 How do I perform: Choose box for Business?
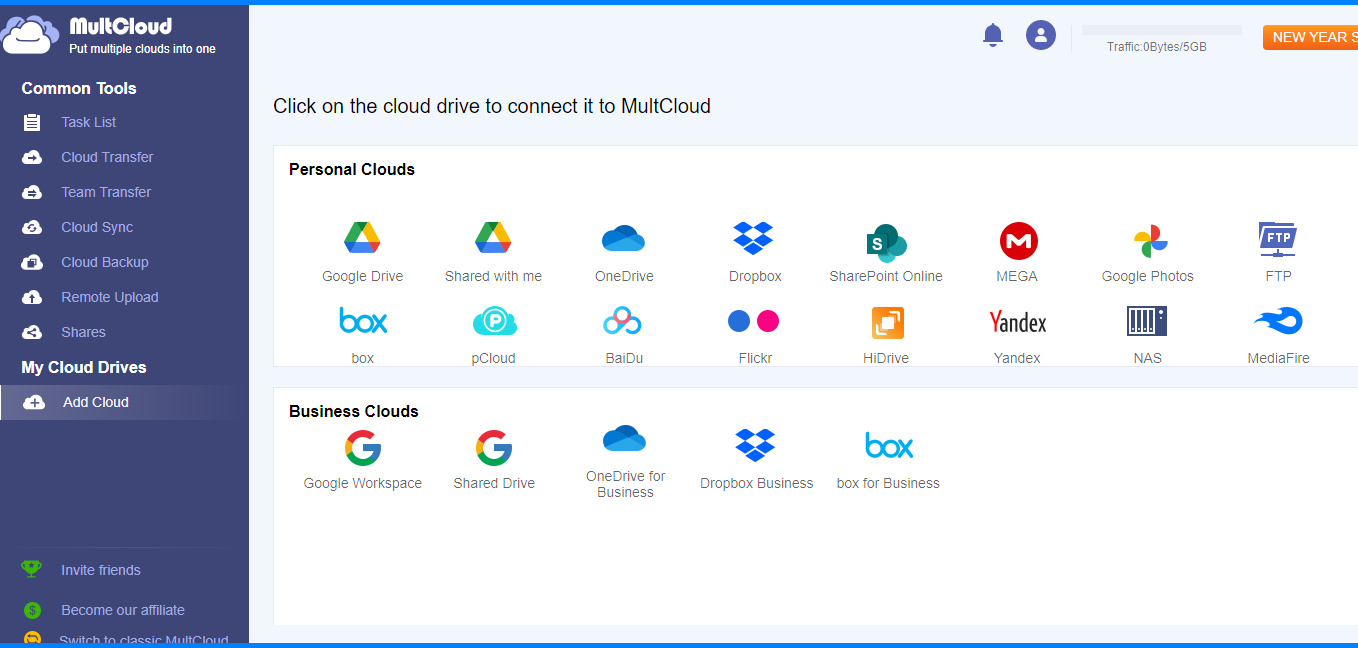click(889, 445)
